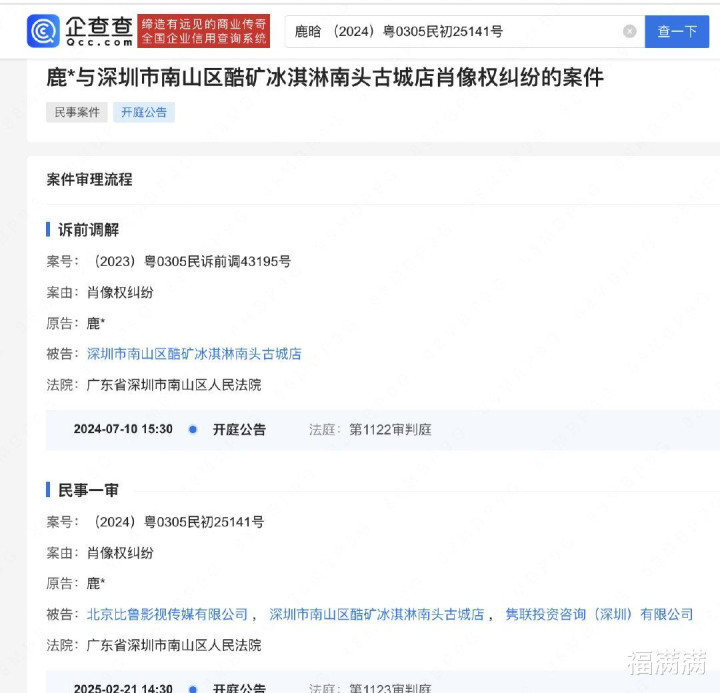
Task: Click the 企查查 logo icon
Action: tap(43, 31)
